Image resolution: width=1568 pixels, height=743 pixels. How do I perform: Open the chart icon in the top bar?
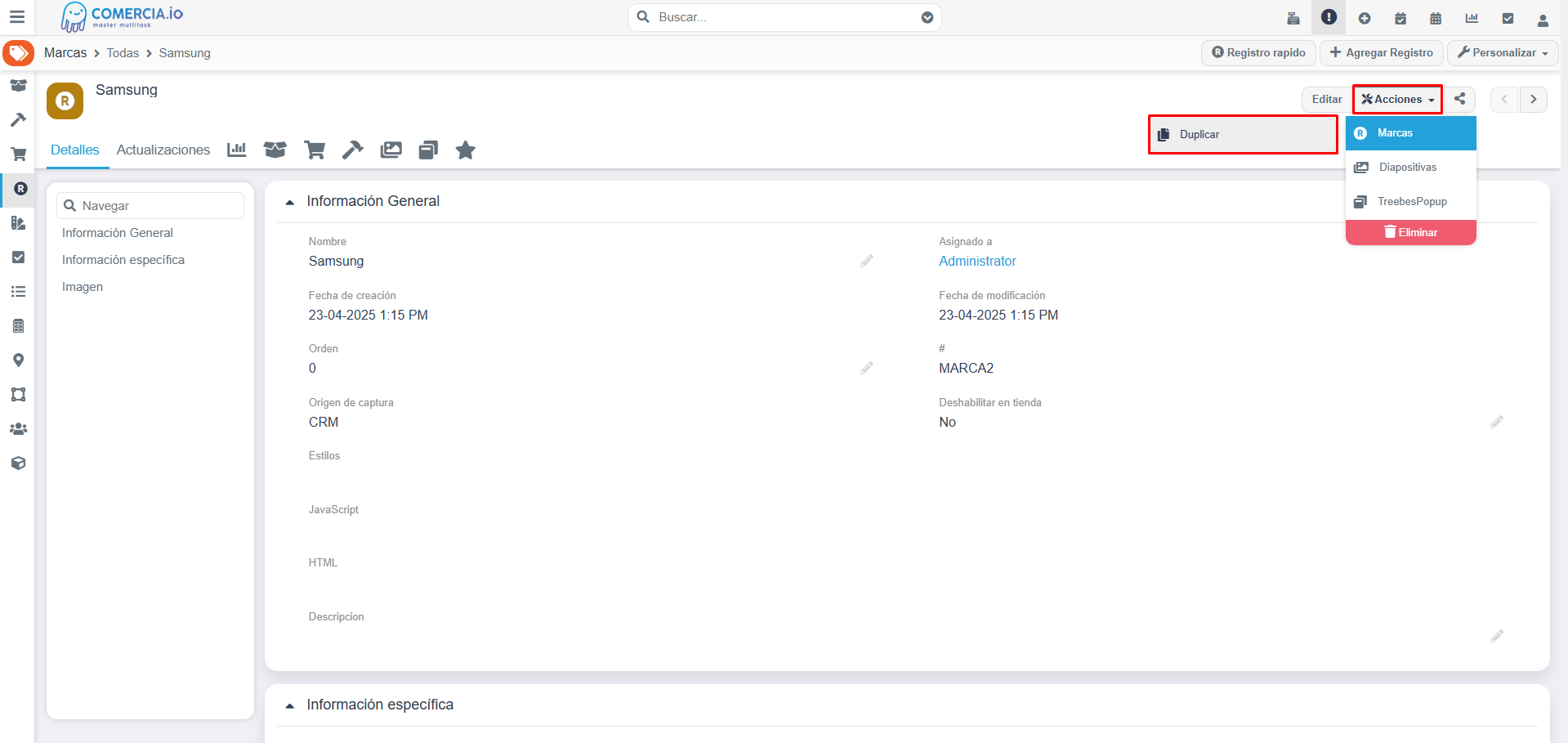click(1472, 18)
